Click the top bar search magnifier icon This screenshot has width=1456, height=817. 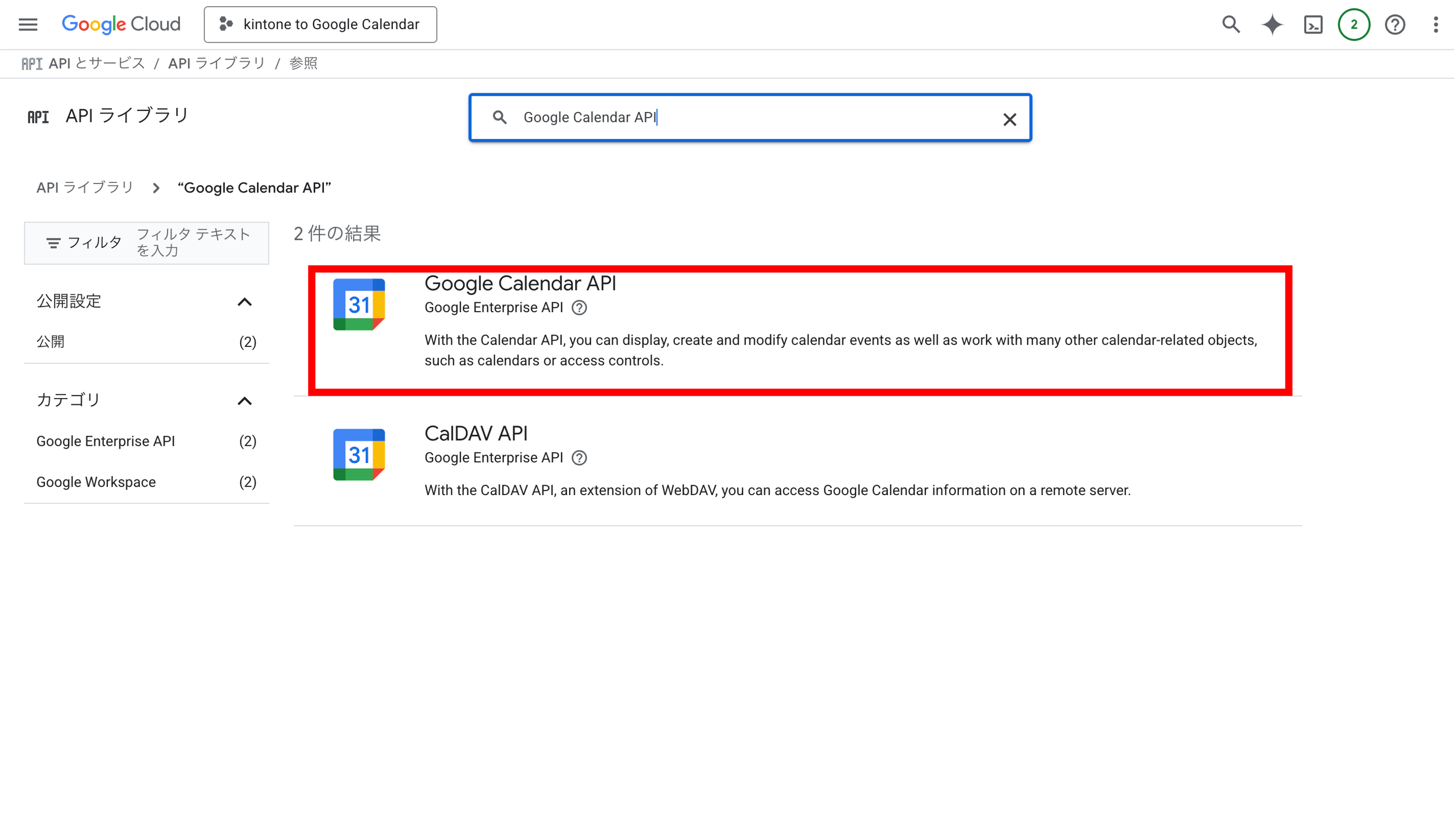[x=1231, y=24]
